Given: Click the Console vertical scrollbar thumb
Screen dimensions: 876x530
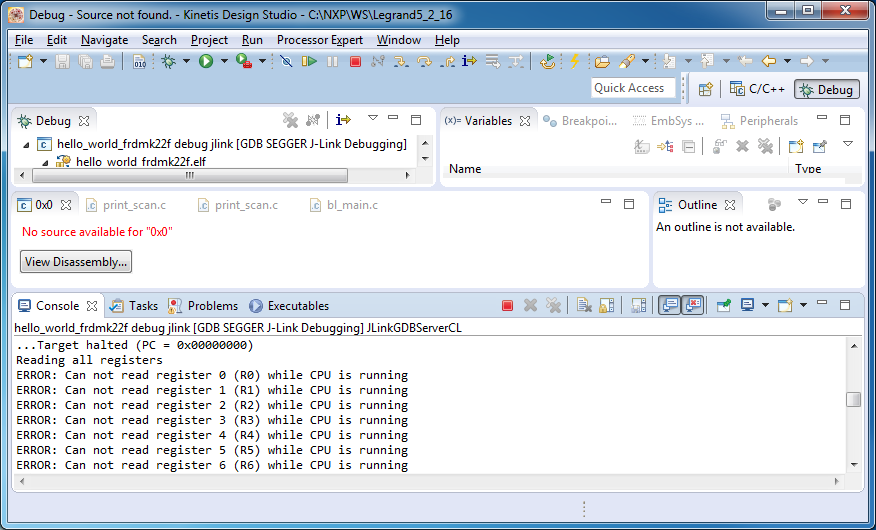Looking at the screenshot, I should coord(854,400).
